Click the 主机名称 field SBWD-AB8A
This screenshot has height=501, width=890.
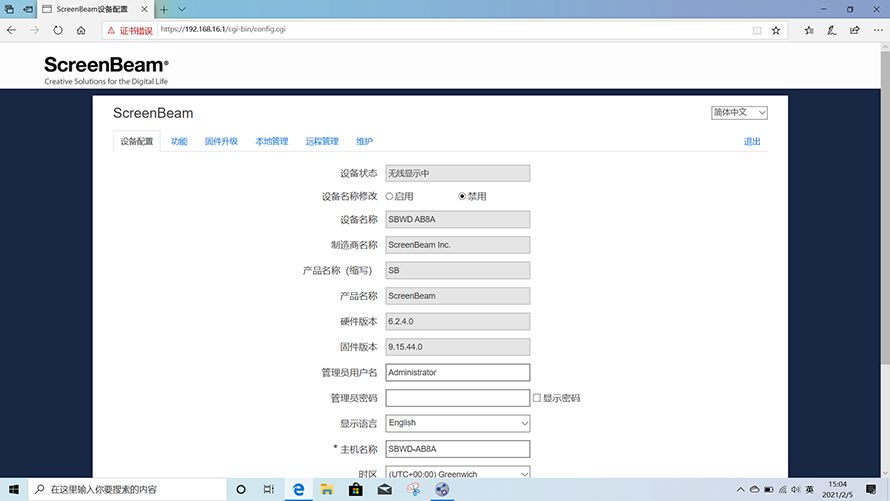(x=457, y=449)
